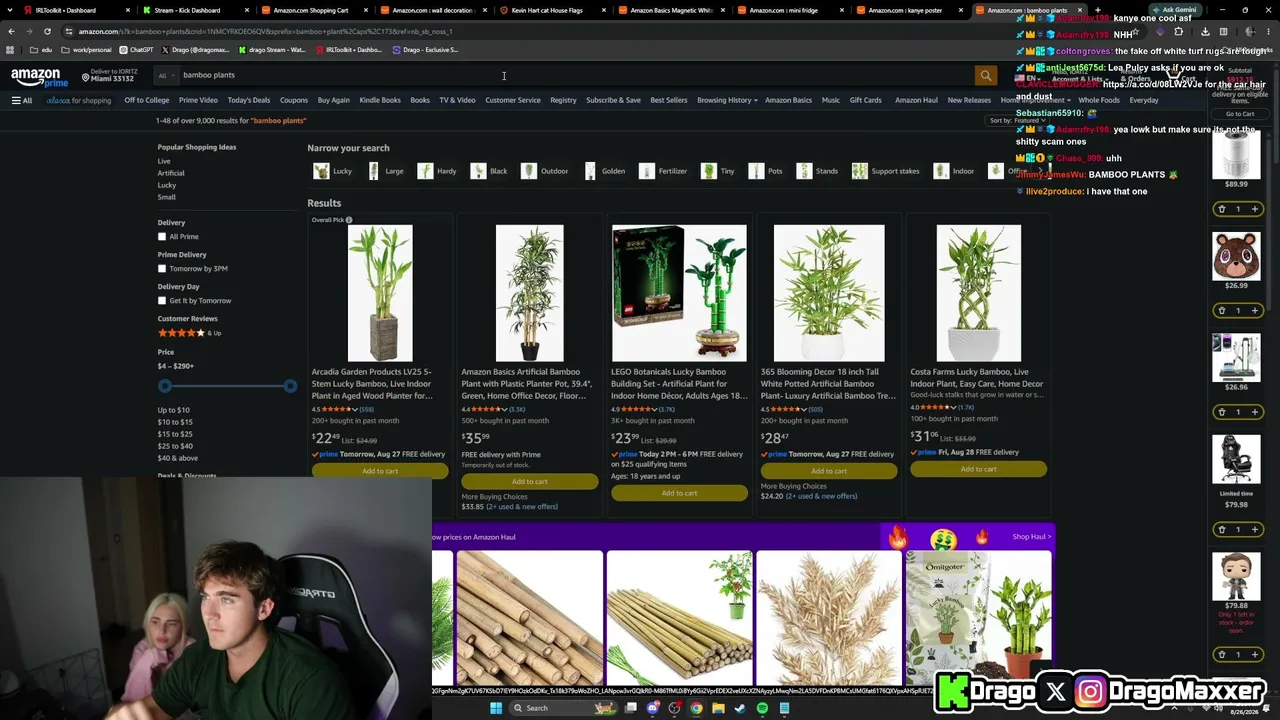The width and height of the screenshot is (1280, 720).
Task: Click the price slider minimum handle
Action: point(165,386)
